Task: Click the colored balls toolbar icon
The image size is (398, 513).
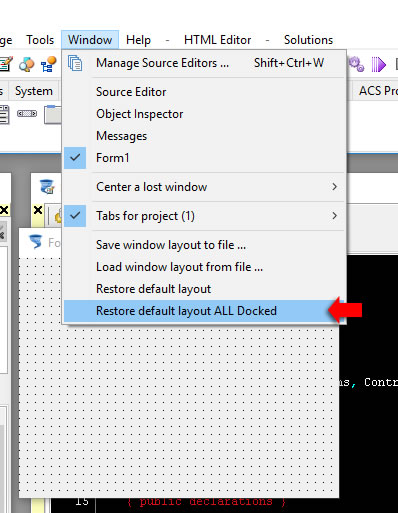Action: (x=27, y=64)
